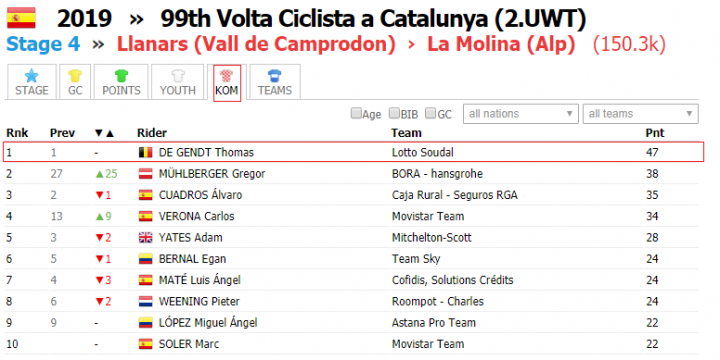Image resolution: width=720 pixels, height=360 pixels.
Task: Click the polka dot KOM jersey icon
Action: pos(227,75)
